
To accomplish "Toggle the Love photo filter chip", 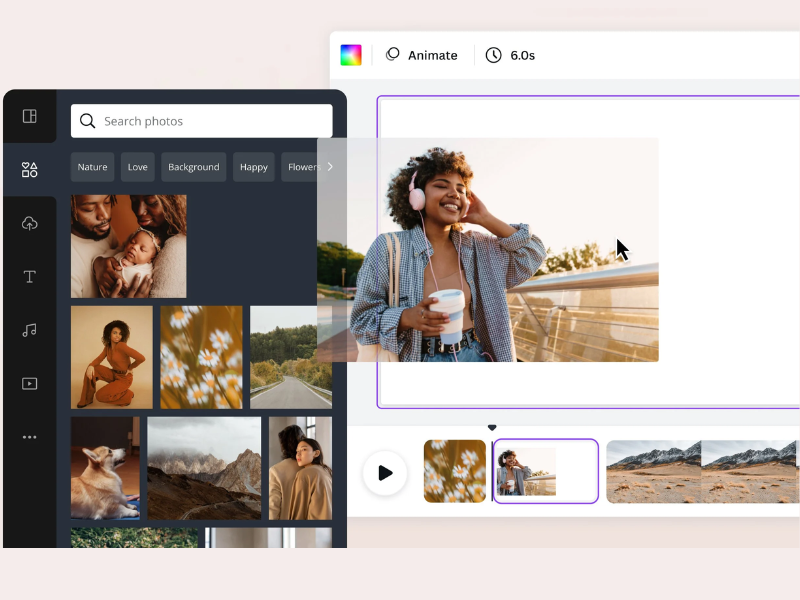I will tap(137, 167).
